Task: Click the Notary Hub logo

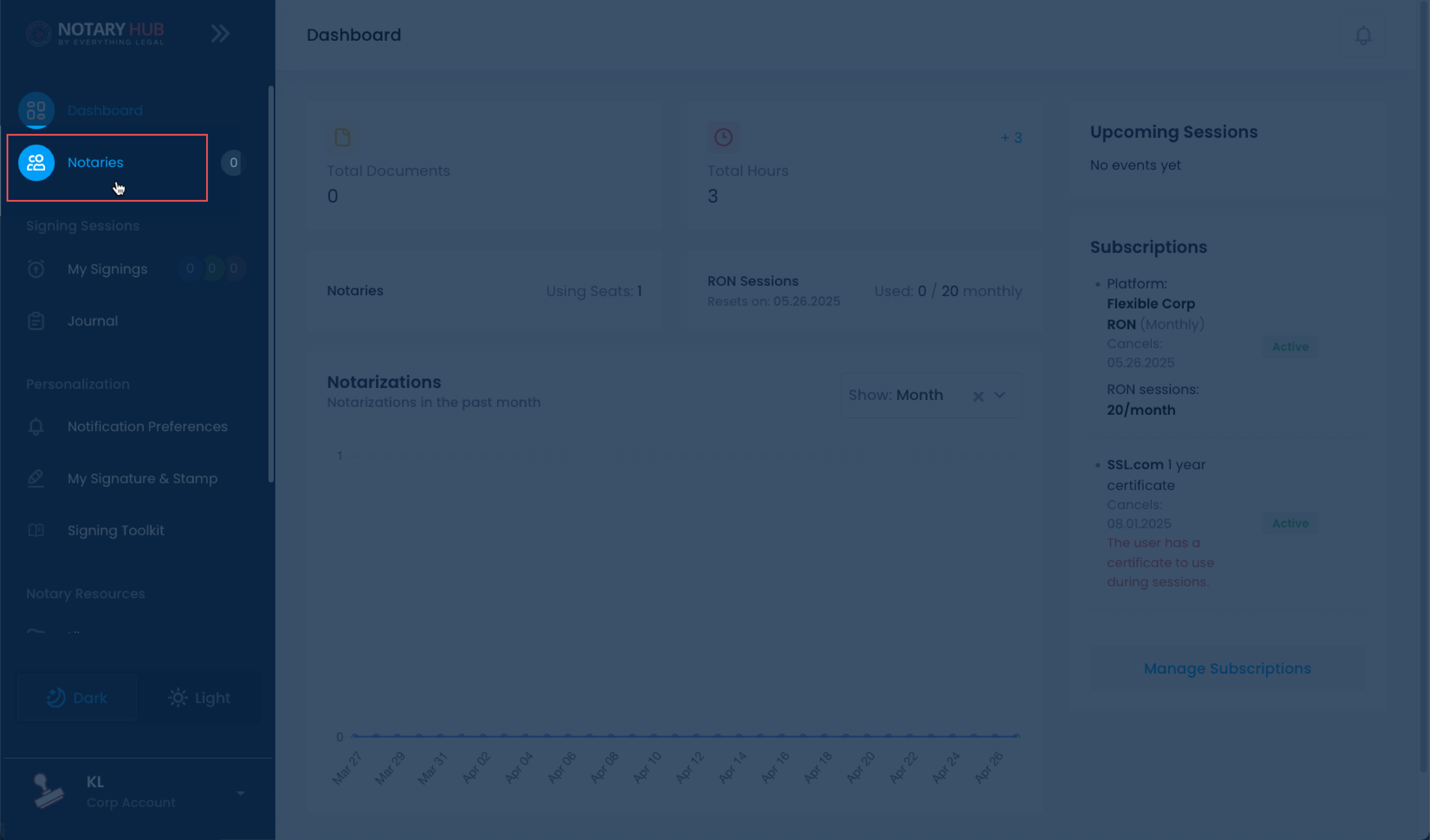Action: click(95, 33)
